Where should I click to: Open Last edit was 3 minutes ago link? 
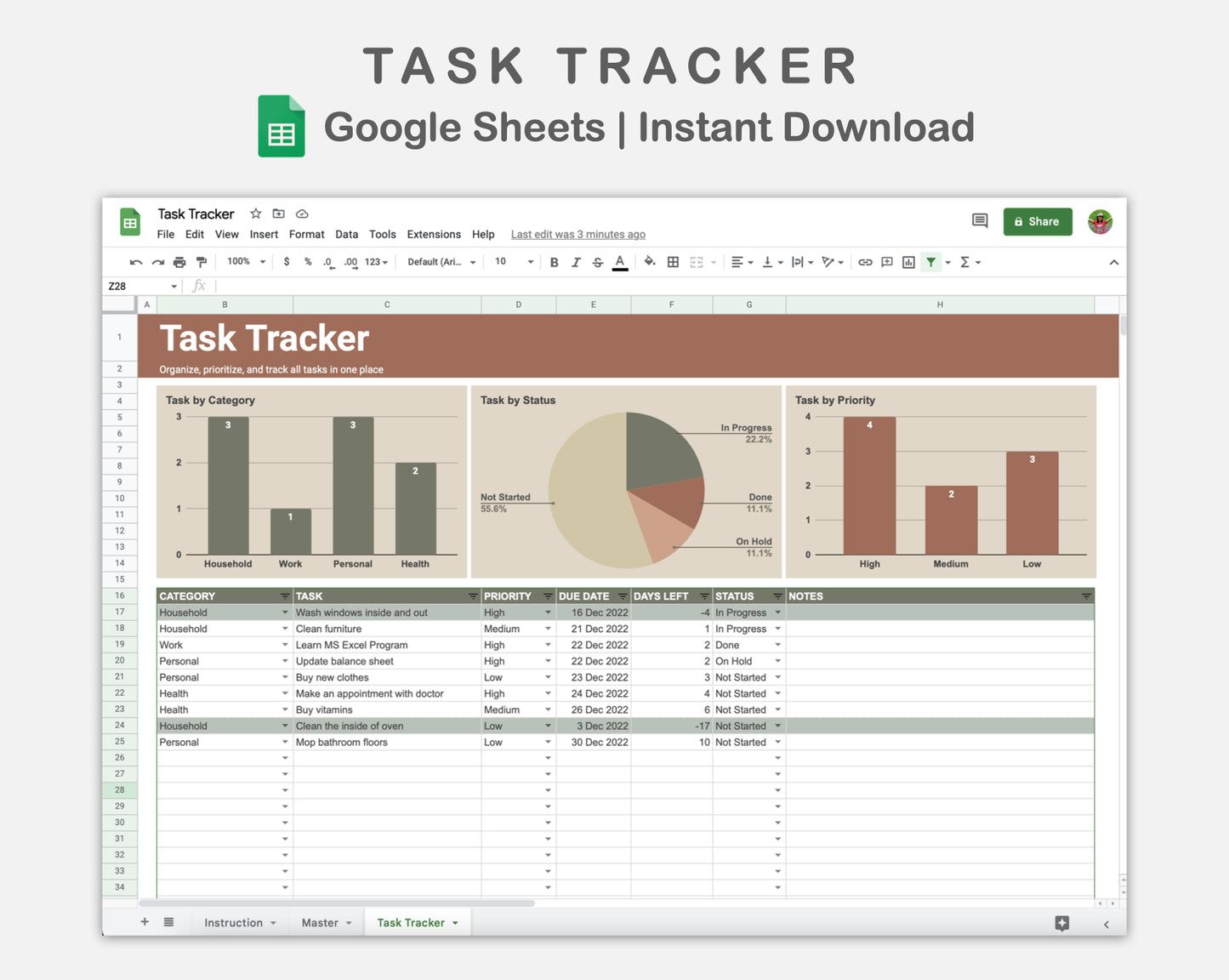click(578, 235)
